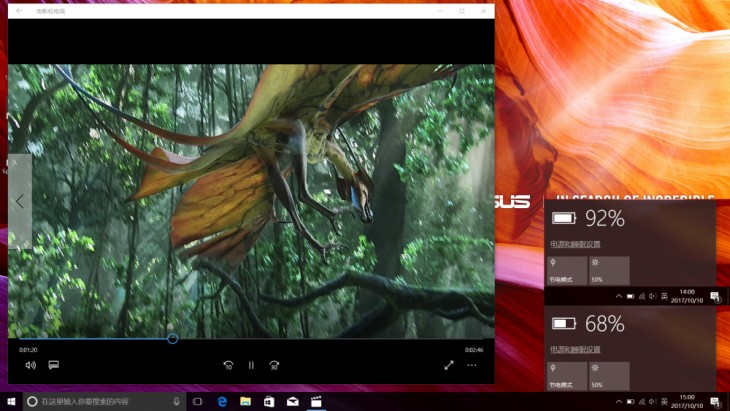This screenshot has width=730, height=411.
Task: Open File Explorer from the taskbar
Action: click(x=245, y=402)
